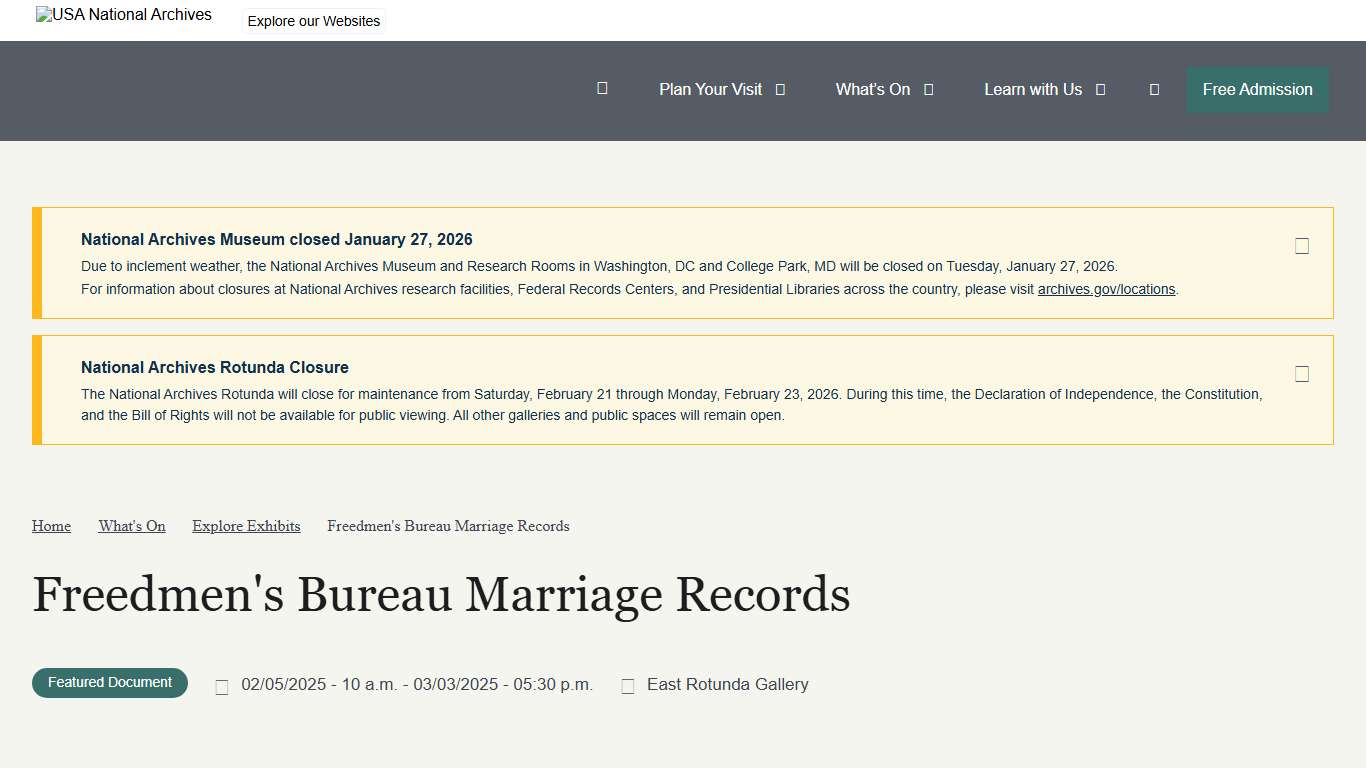The height and width of the screenshot is (768, 1366).
Task: Open Explore Exhibits from the breadcrumb
Action: (246, 525)
